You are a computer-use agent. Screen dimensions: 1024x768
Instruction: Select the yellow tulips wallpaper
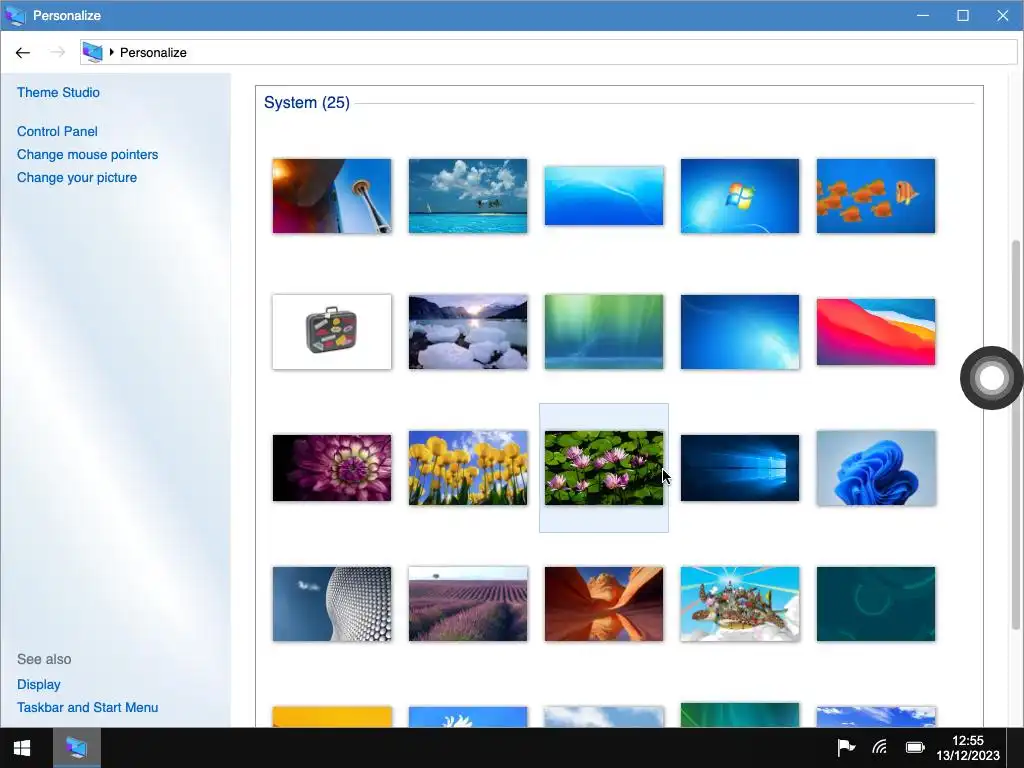pos(468,468)
